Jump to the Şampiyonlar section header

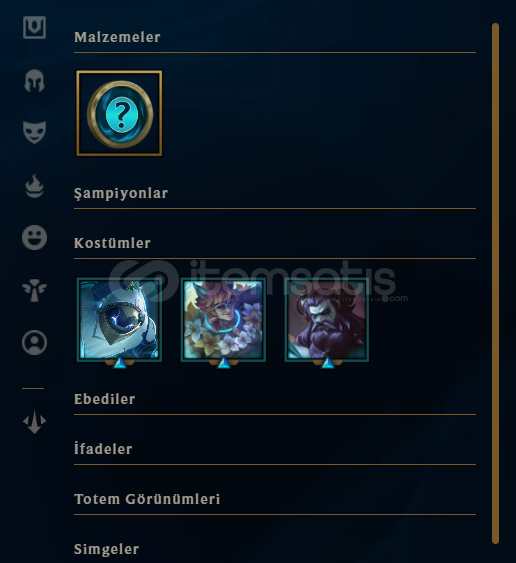(x=121, y=193)
